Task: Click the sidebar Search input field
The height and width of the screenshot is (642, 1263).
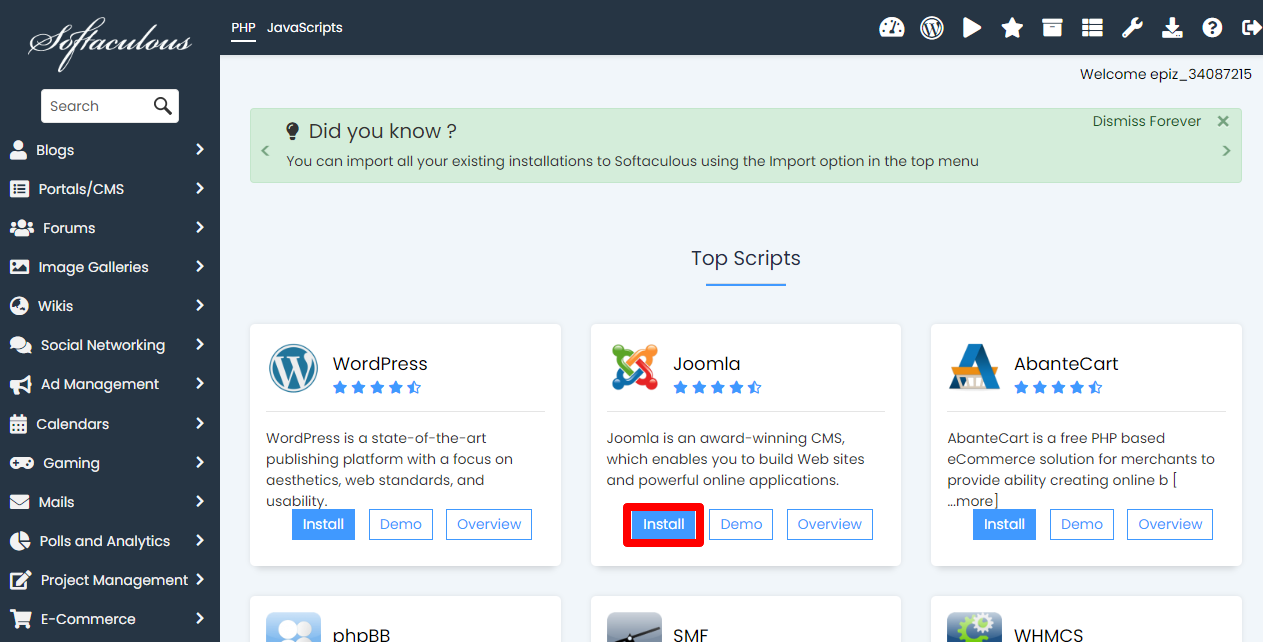Action: pos(98,106)
